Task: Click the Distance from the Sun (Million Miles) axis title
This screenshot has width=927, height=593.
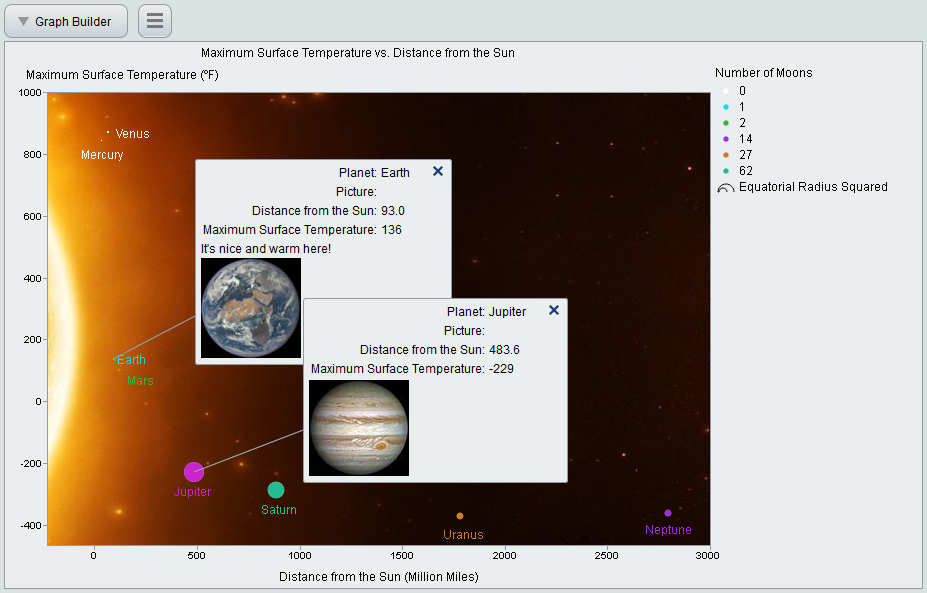Action: [378, 576]
